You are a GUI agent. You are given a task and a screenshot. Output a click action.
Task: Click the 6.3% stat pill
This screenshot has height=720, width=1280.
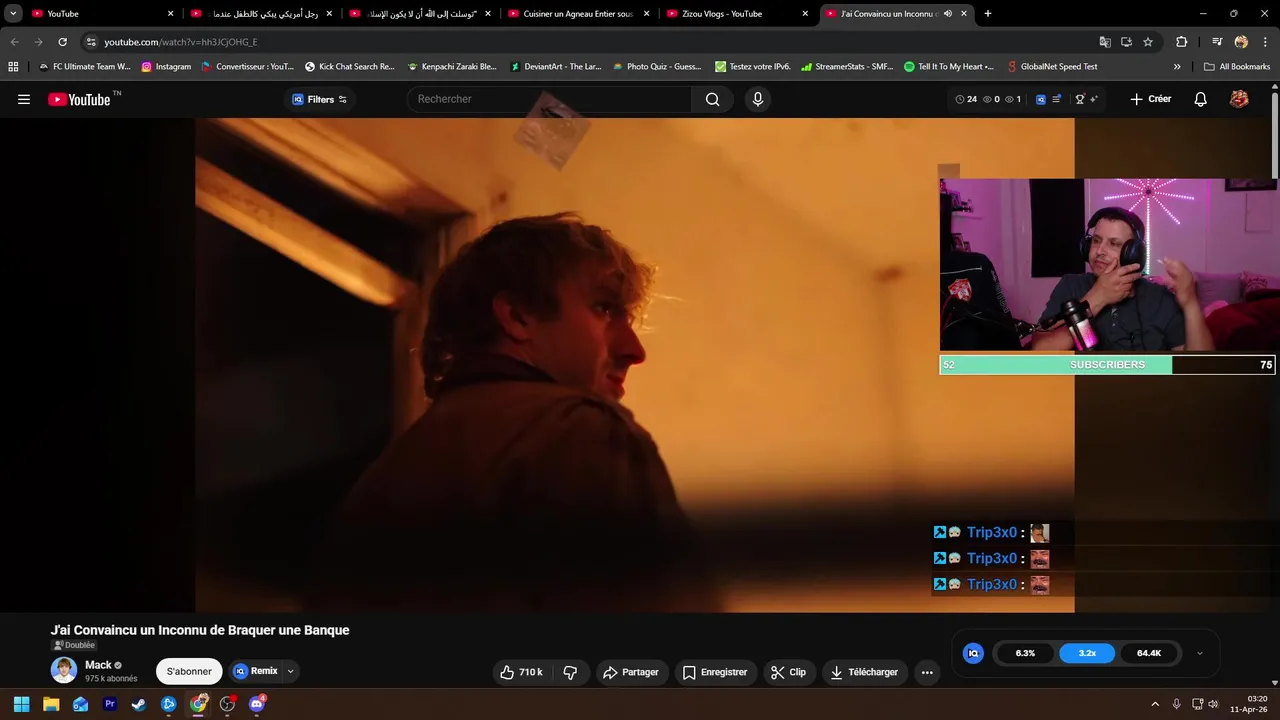coord(1025,653)
